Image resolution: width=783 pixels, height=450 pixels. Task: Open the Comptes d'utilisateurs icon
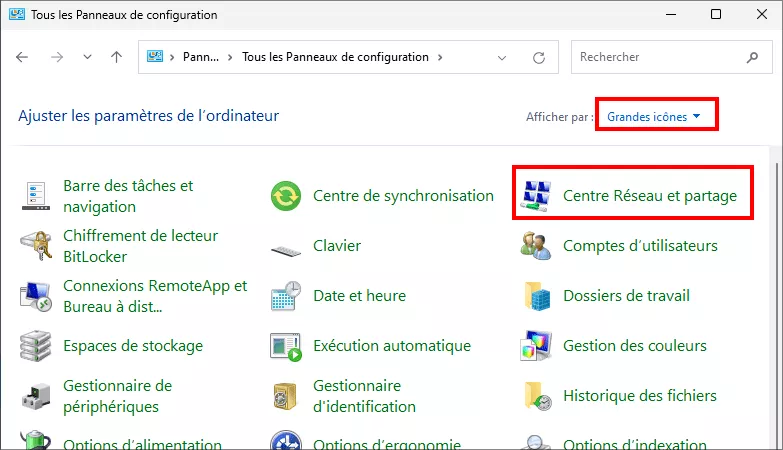pos(536,246)
